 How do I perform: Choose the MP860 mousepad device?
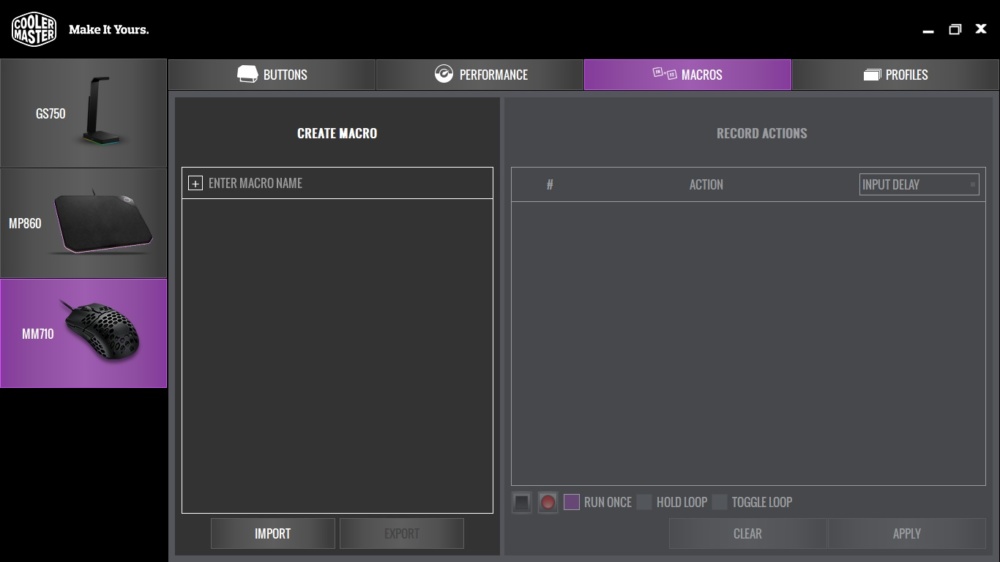click(84, 223)
